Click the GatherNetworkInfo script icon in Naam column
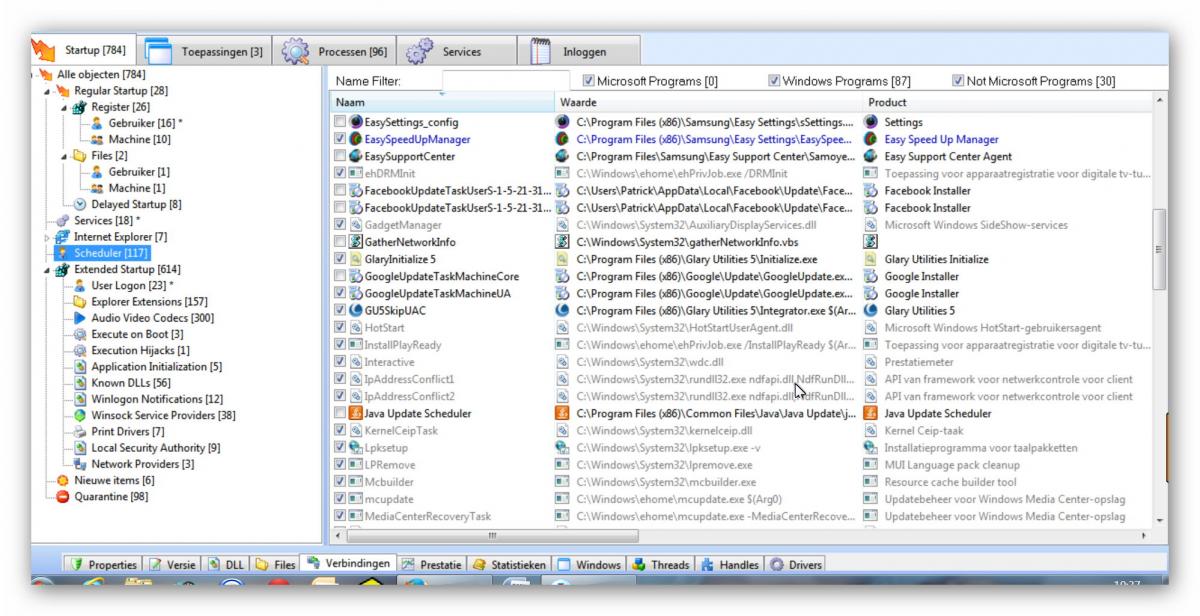 click(355, 241)
